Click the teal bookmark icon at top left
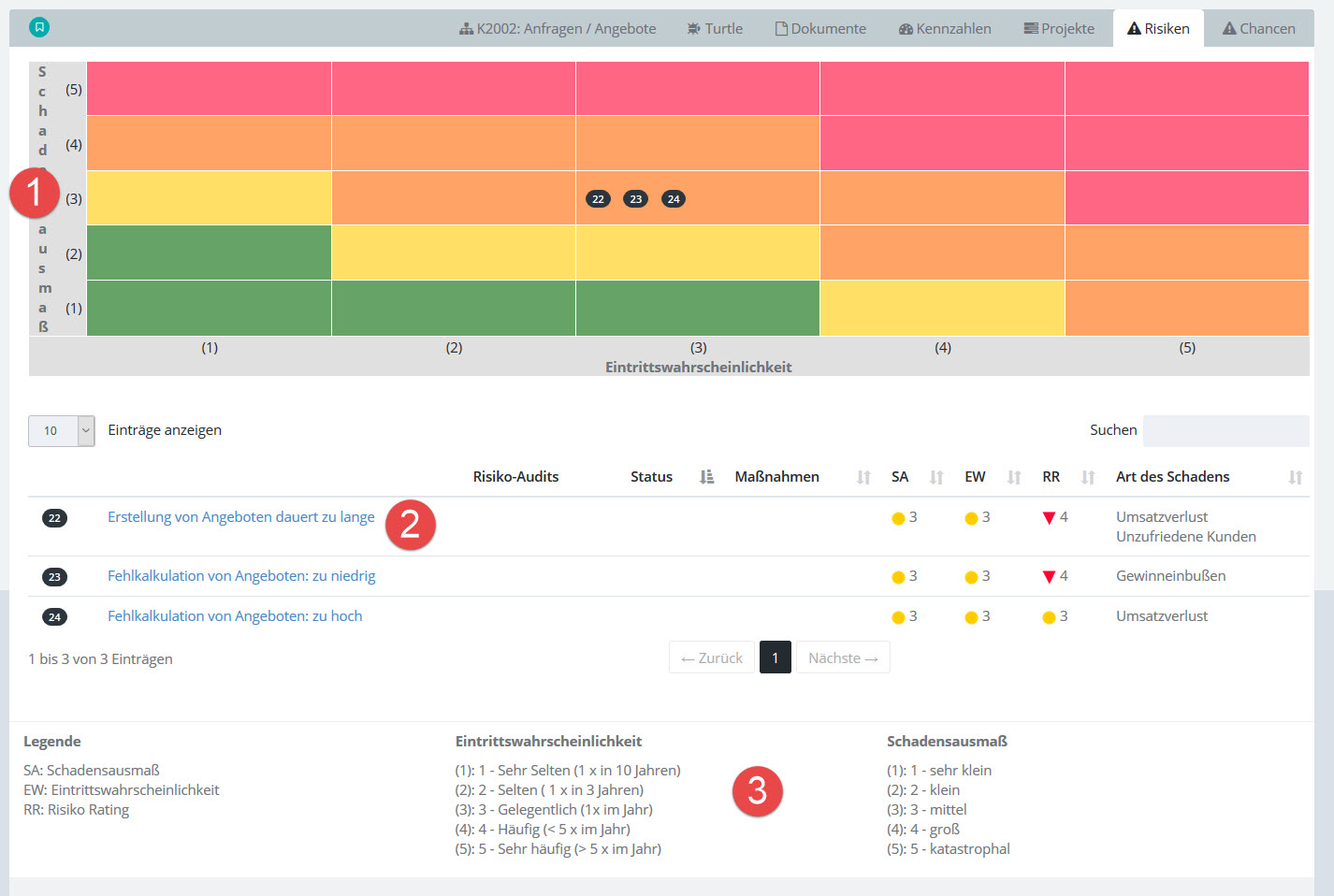 [x=39, y=28]
